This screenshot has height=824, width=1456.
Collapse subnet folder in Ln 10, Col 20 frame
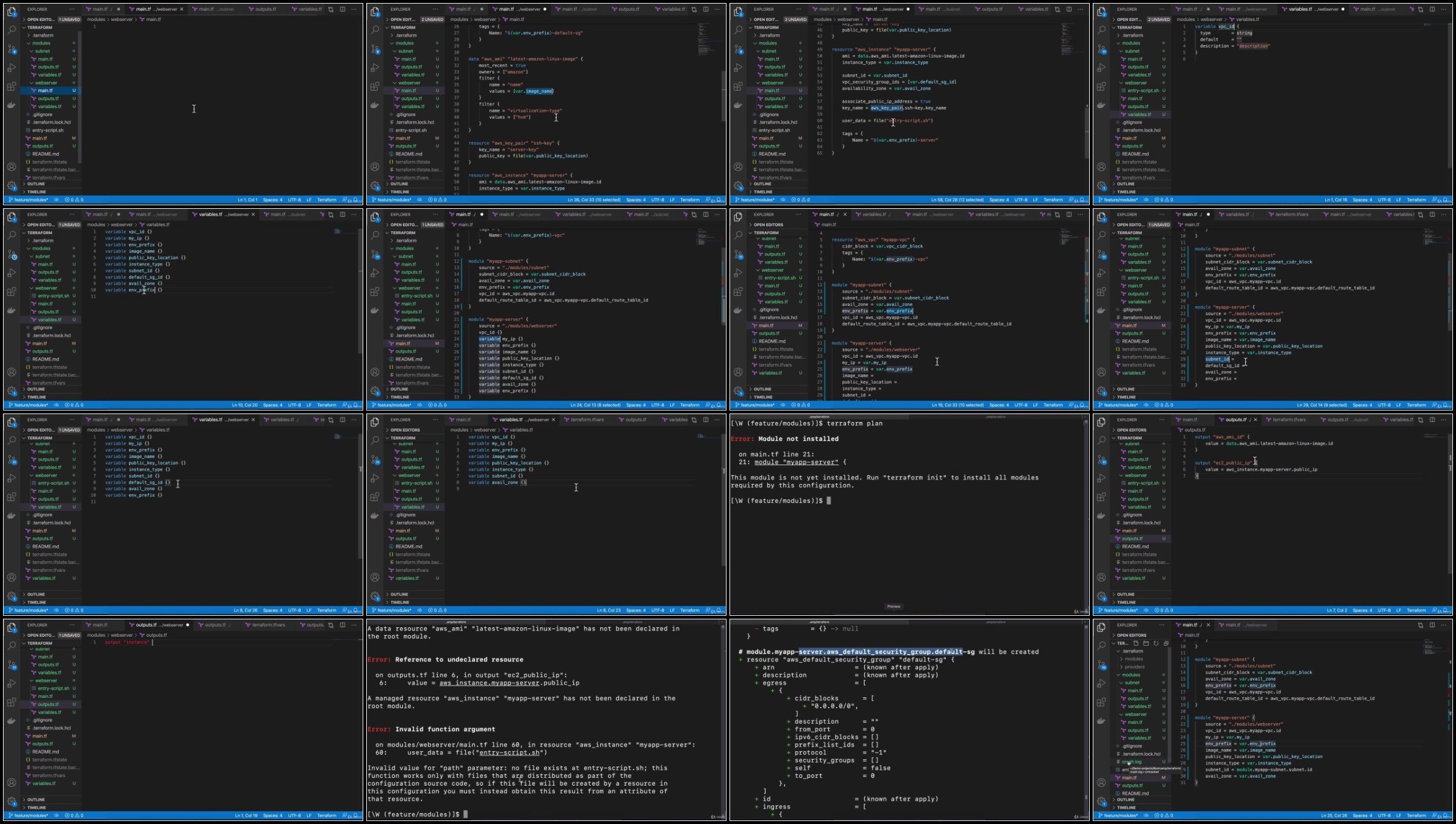pos(42,256)
